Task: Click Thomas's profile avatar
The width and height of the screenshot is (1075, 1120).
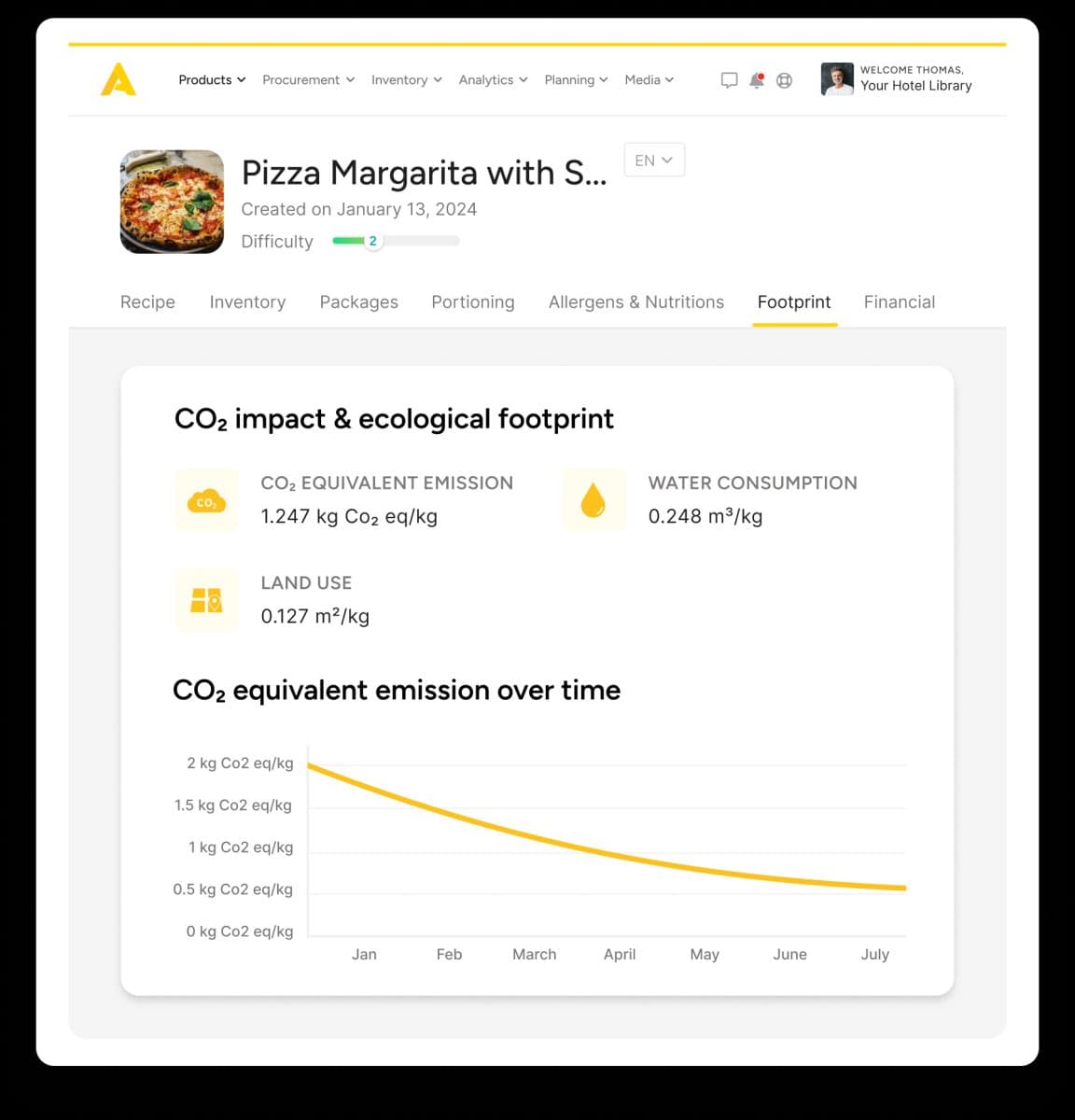Action: tap(837, 79)
